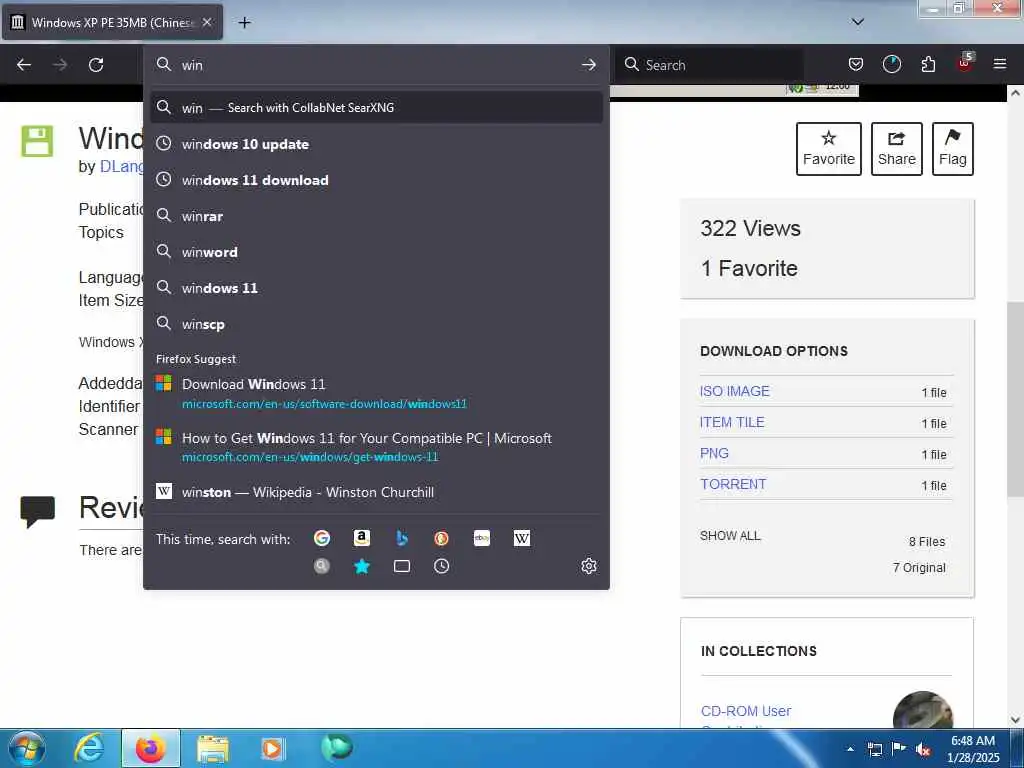The height and width of the screenshot is (768, 1024).
Task: Select the 'winrar' search suggestion
Action: [x=376, y=216]
